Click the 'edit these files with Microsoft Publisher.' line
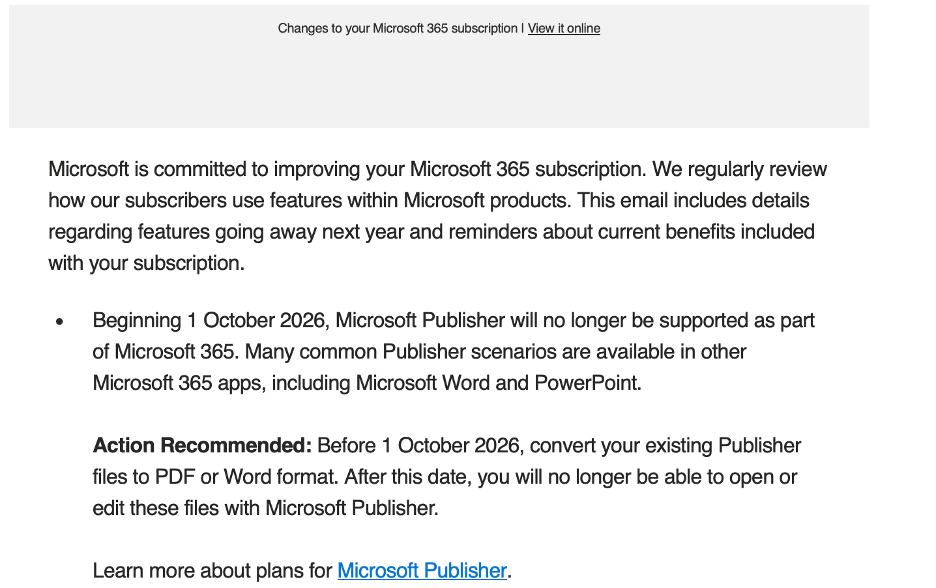 [x=266, y=508]
